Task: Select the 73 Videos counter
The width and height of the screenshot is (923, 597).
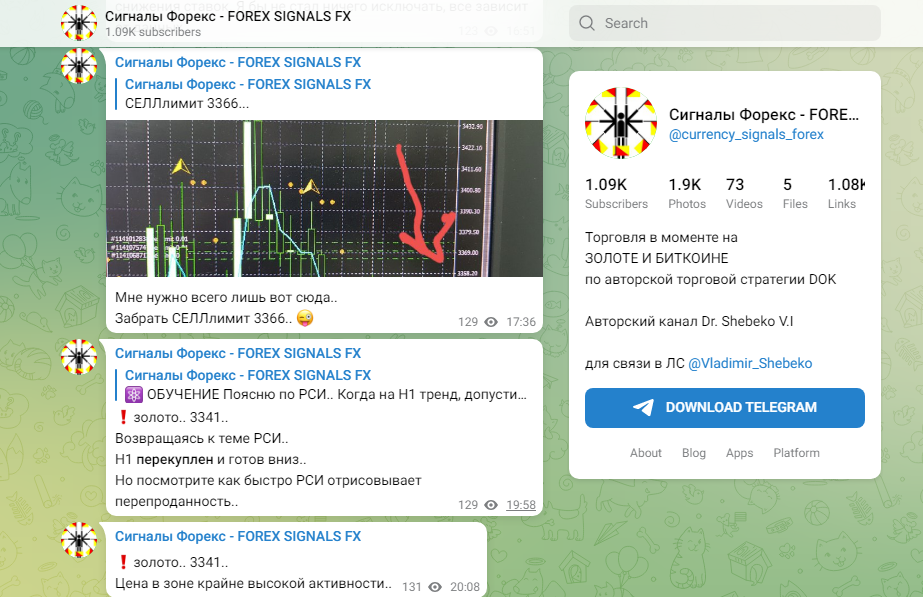Action: (743, 194)
